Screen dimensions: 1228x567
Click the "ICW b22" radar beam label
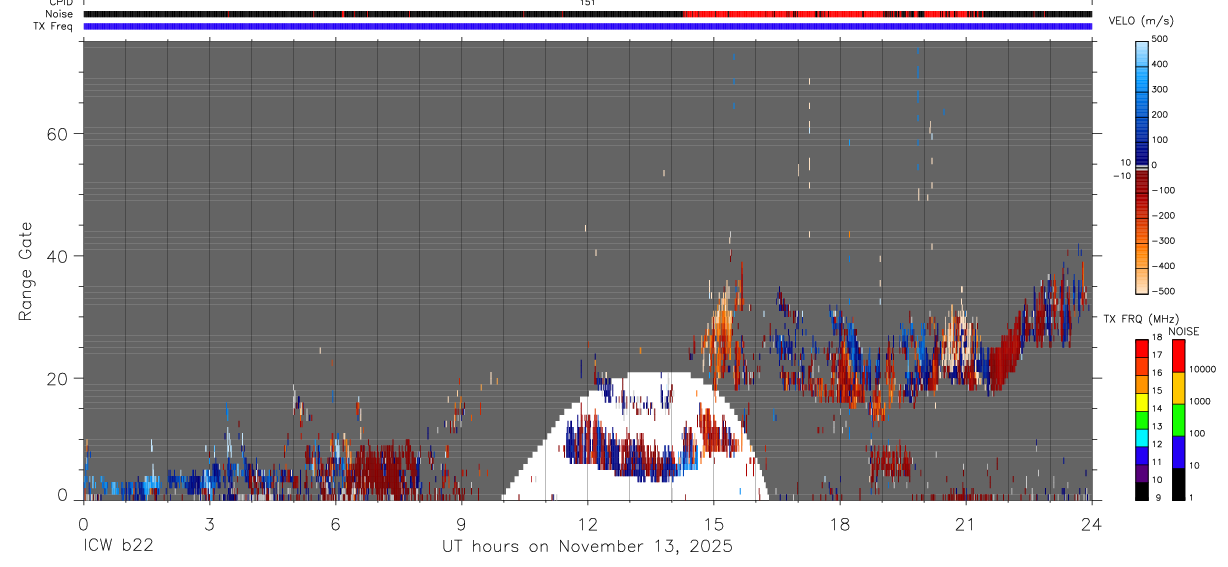[118, 547]
